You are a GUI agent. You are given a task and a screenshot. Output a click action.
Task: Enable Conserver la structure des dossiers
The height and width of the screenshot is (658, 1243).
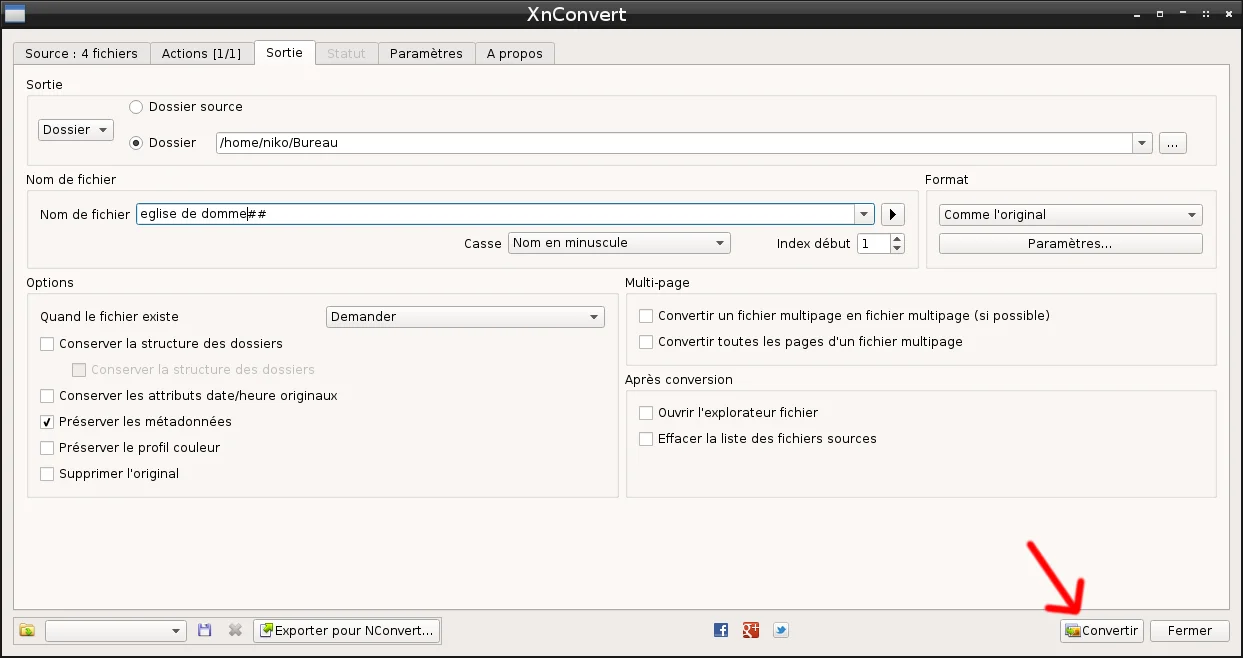pos(47,344)
